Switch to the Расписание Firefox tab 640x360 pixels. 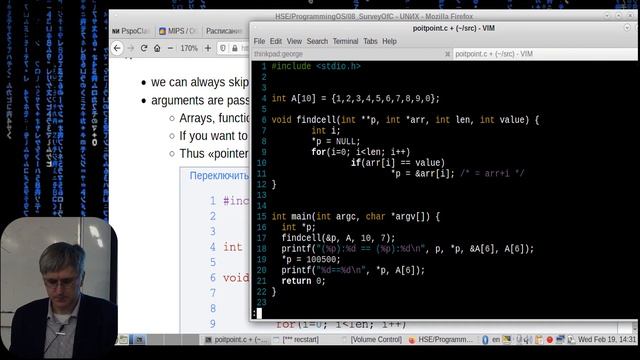pos(224,31)
